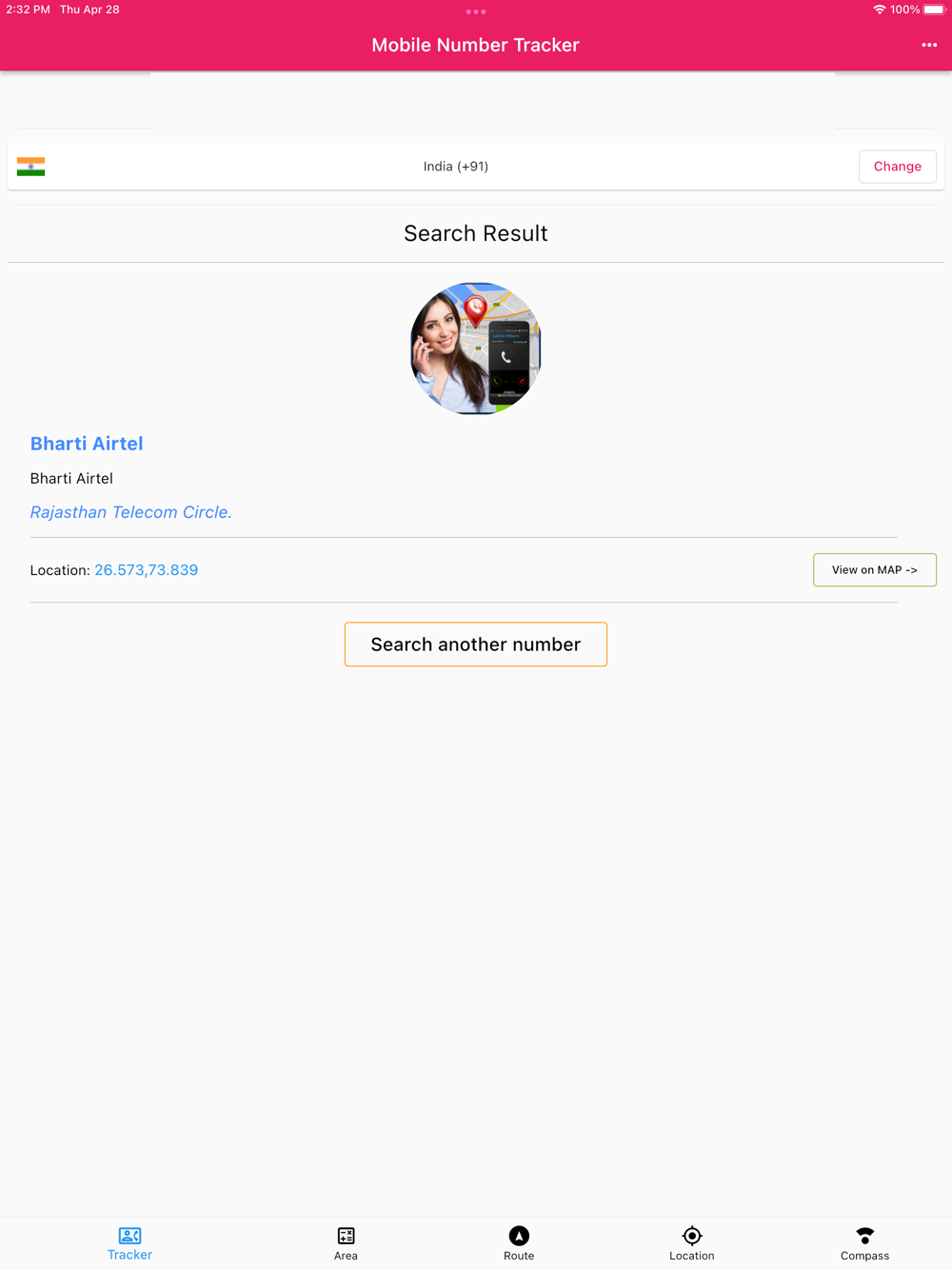Screen dimensions: 952x1270
Task: Click the blue Bharti Airtel heading
Action: tap(87, 444)
